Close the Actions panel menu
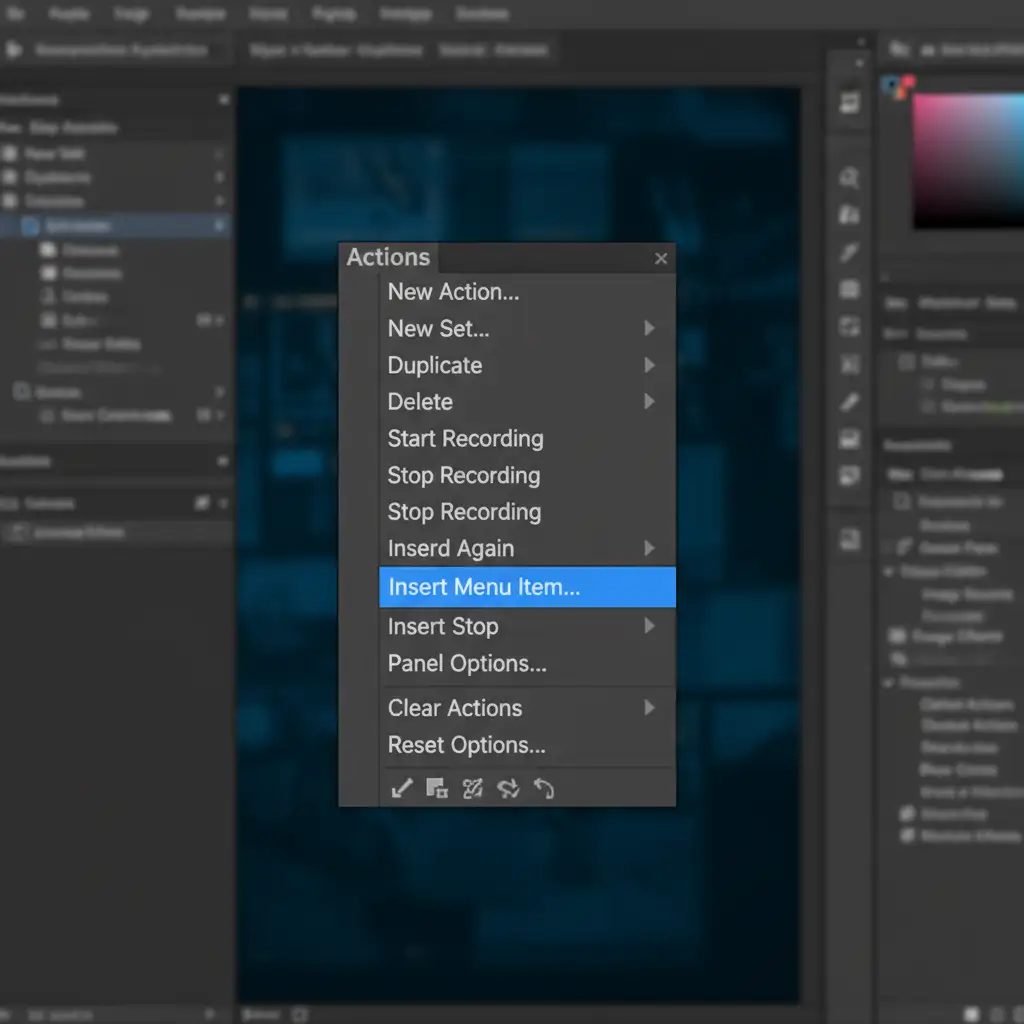The image size is (1024, 1024). point(660,259)
